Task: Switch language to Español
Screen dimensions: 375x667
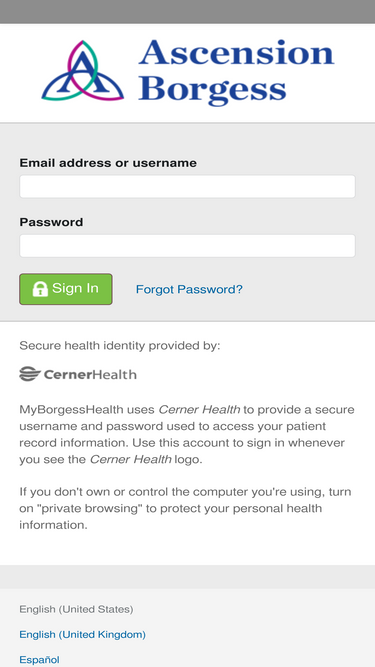Action: [x=39, y=660]
